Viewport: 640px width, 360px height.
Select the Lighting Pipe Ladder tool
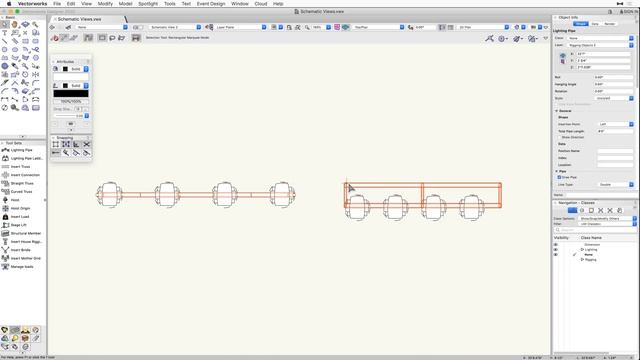coord(22,158)
